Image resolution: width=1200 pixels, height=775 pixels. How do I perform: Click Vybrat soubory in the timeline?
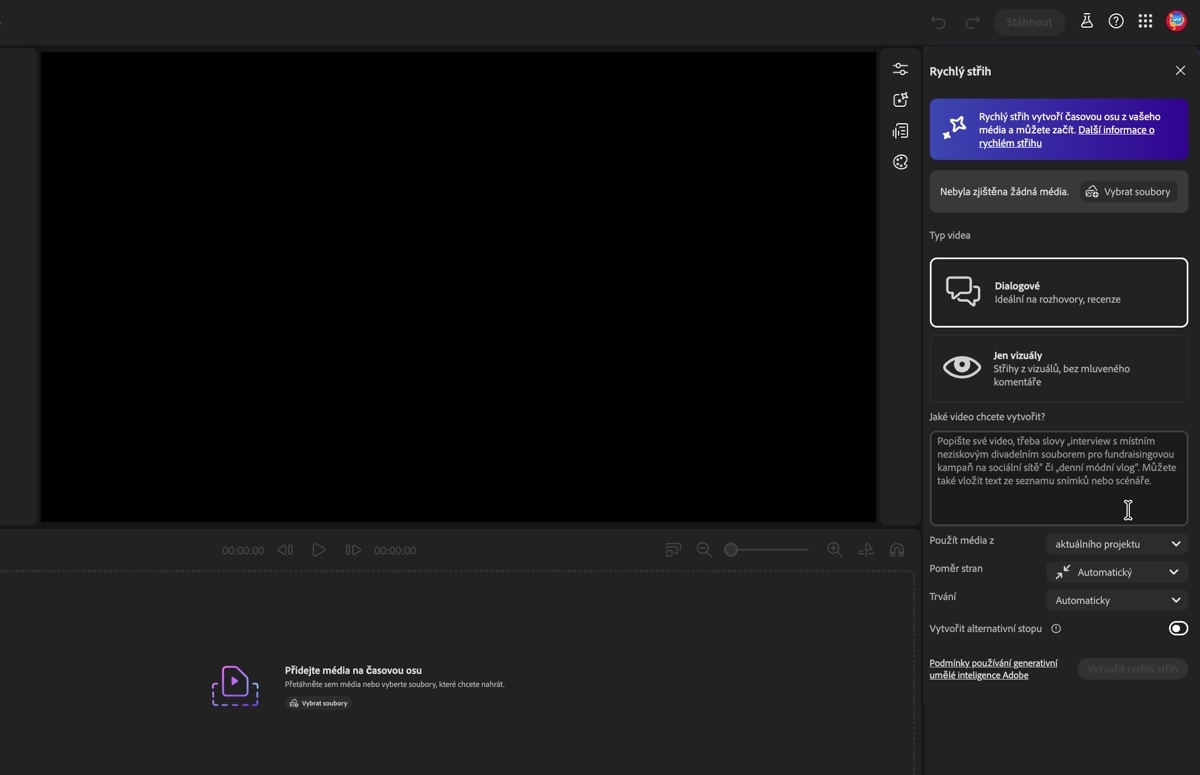[318, 703]
